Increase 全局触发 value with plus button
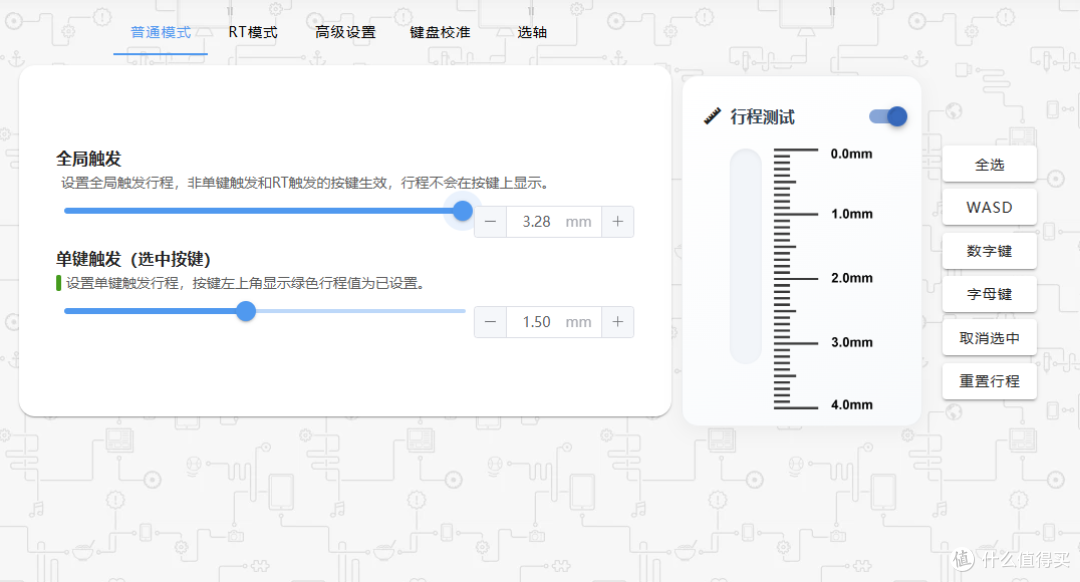 point(618,222)
